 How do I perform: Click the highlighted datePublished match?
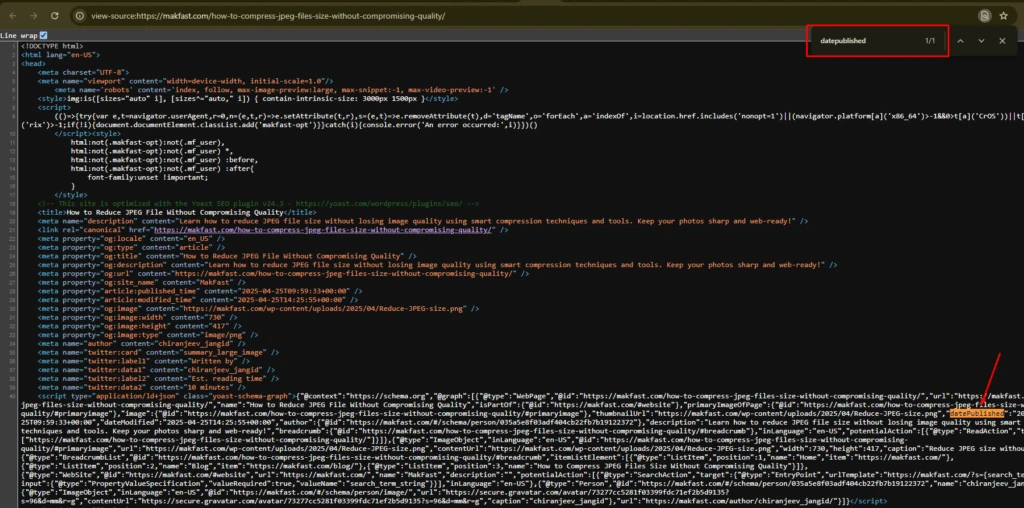tap(976, 413)
